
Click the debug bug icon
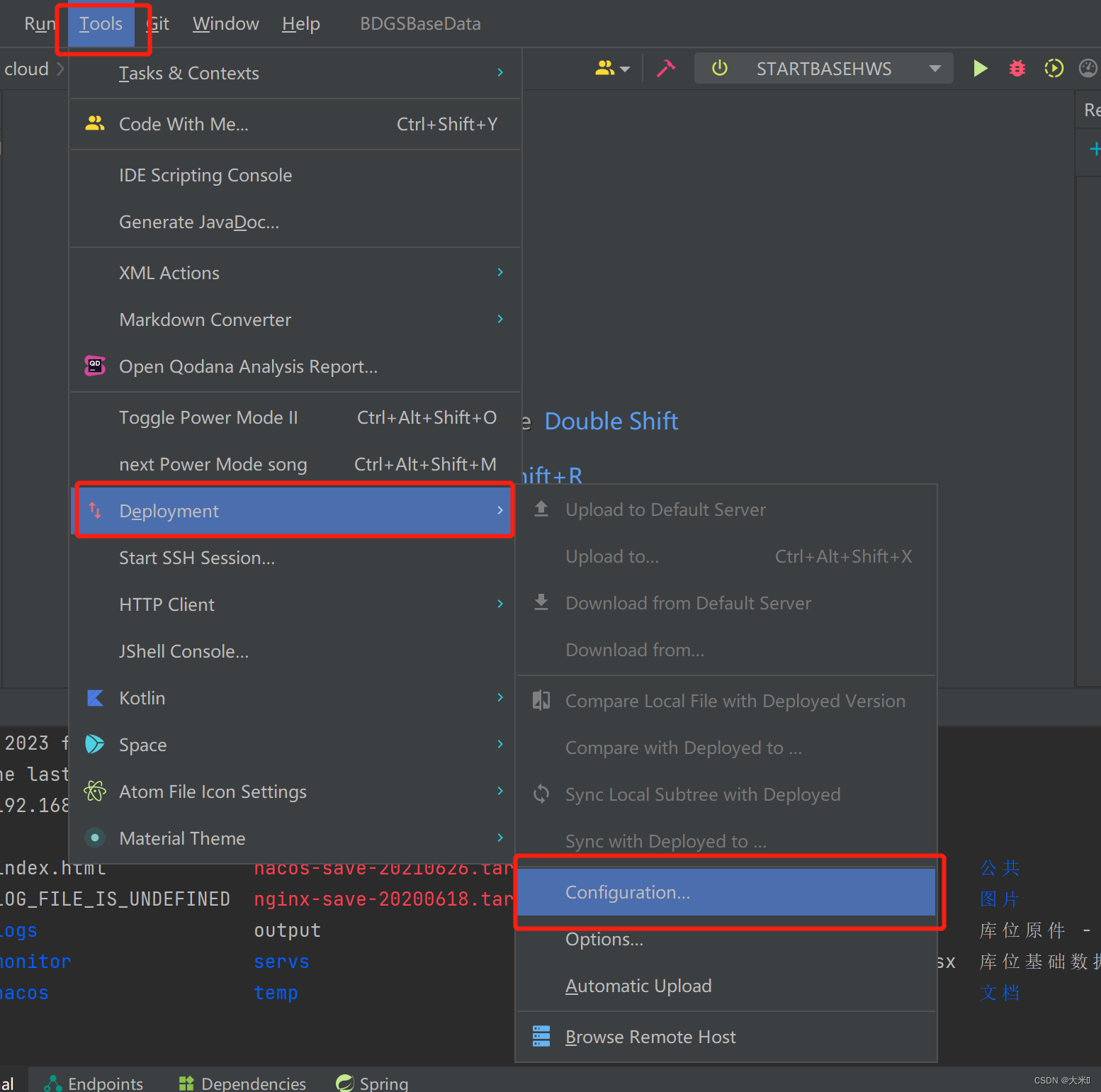click(x=1017, y=68)
